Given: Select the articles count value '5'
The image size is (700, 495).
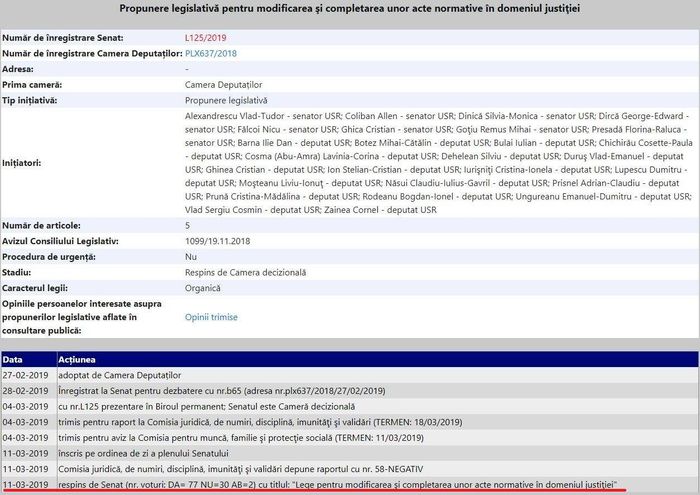Looking at the screenshot, I should click(187, 226).
